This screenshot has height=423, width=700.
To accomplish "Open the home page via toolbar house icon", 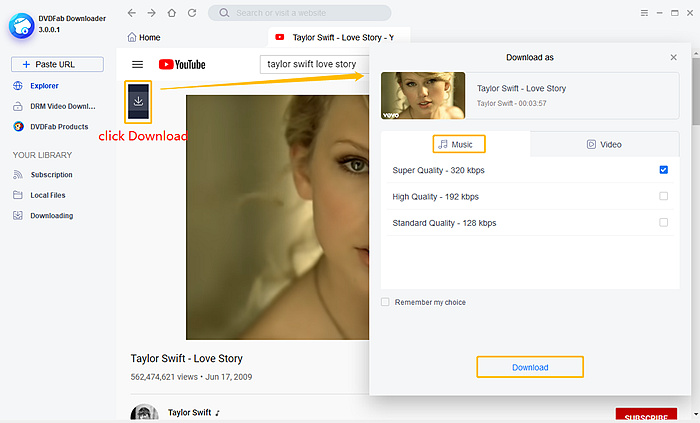I will tap(171, 13).
